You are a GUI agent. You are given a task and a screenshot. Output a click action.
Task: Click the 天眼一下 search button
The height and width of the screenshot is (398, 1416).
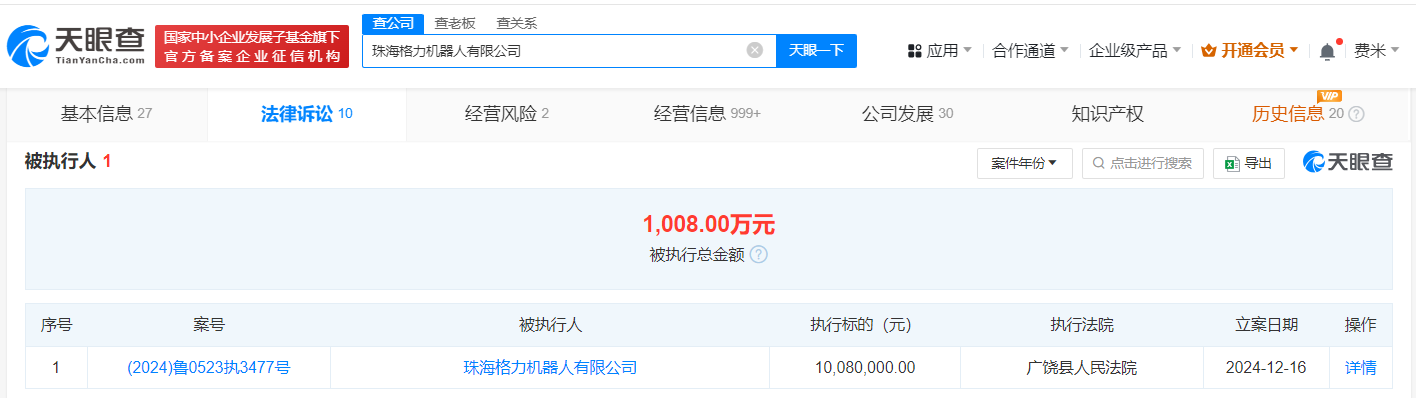816,50
